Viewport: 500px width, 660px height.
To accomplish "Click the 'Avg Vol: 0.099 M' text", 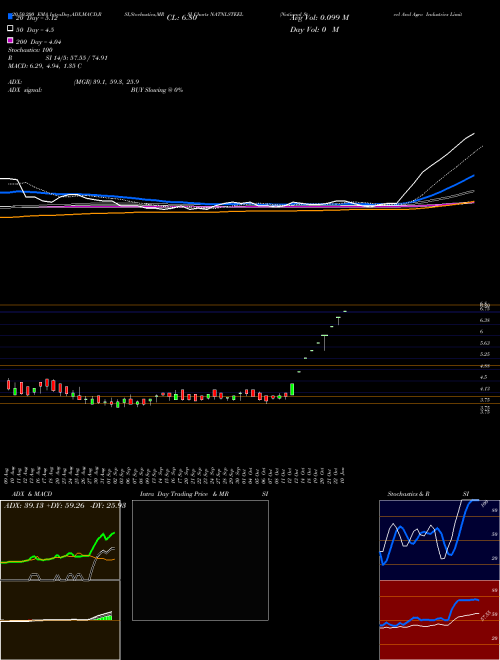I will click(x=319, y=18).
